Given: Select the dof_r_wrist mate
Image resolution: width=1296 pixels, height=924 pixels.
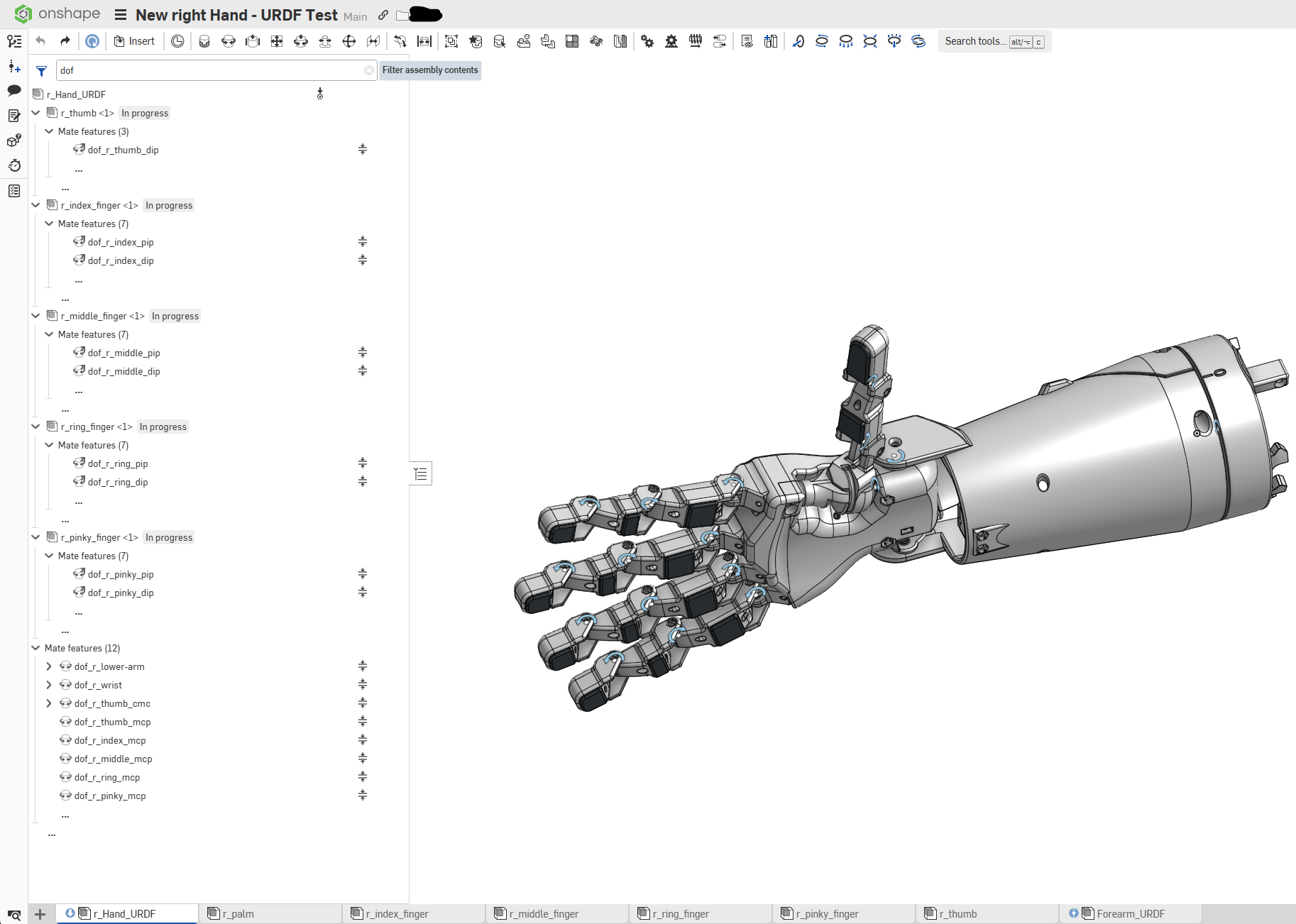Looking at the screenshot, I should tap(98, 685).
